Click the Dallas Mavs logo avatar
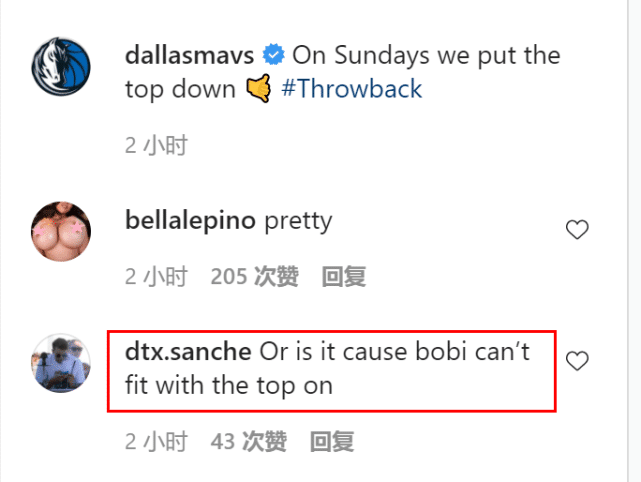 click(62, 68)
